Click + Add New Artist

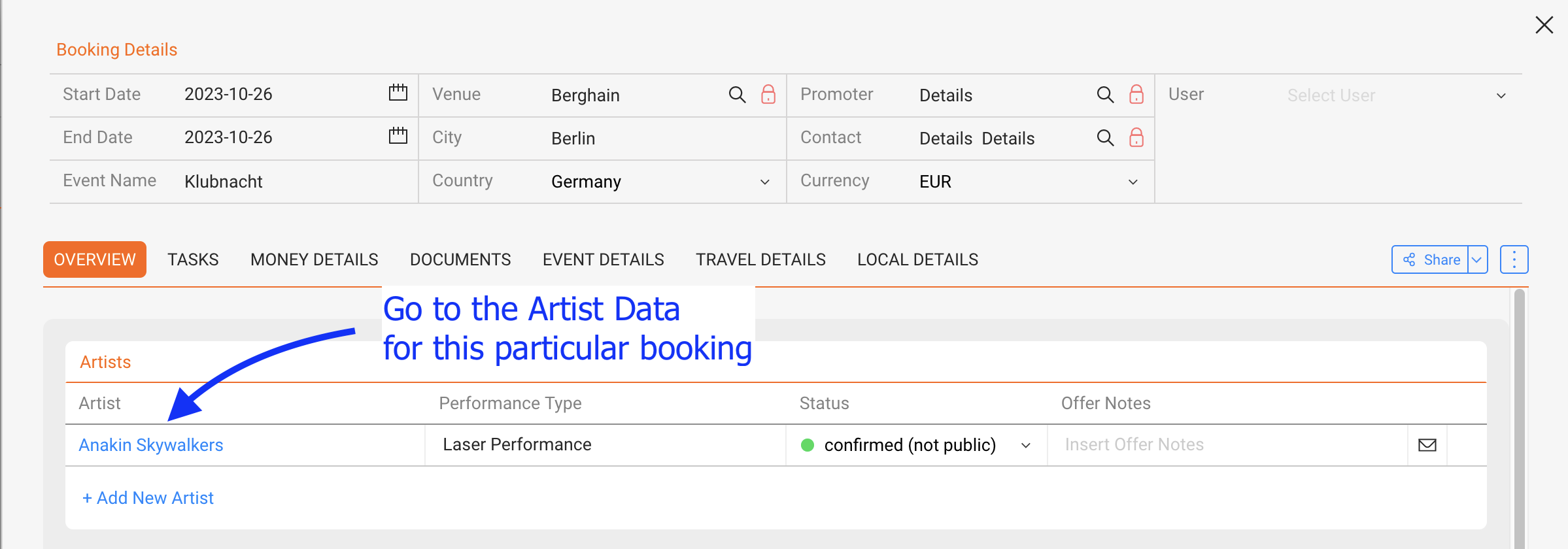pos(148,498)
